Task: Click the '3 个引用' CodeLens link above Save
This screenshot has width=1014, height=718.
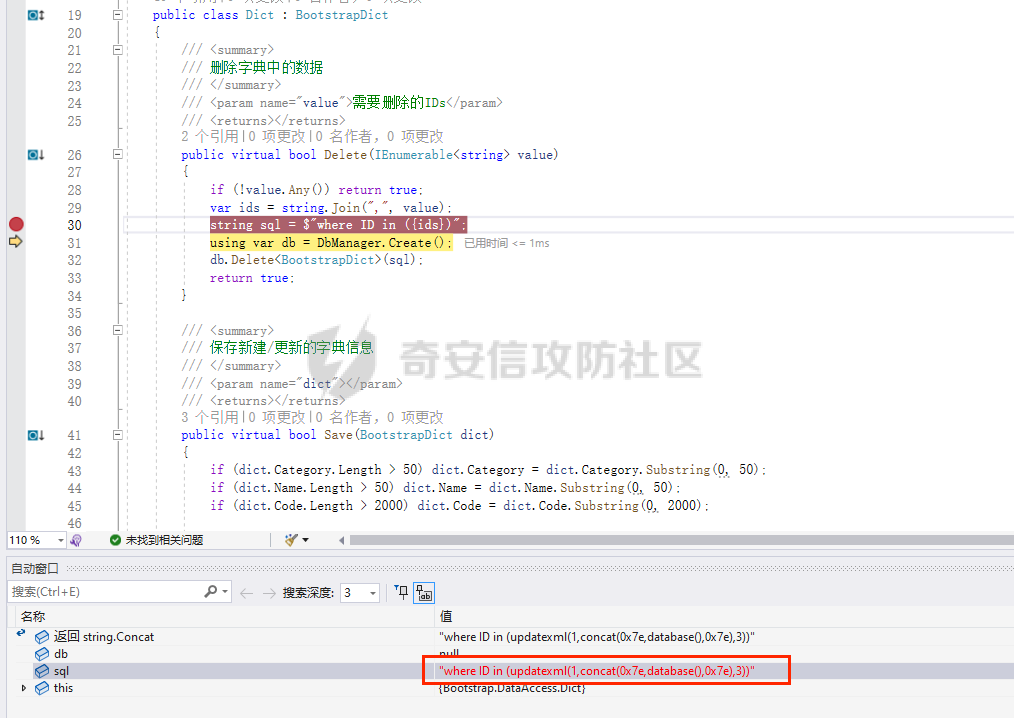Action: tap(209, 418)
